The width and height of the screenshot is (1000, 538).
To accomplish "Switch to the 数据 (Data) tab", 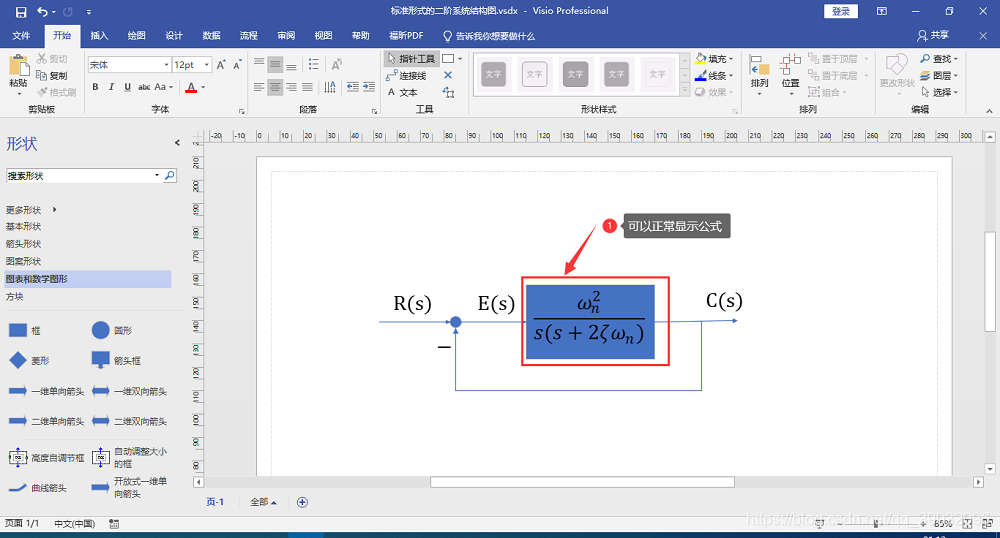I will pyautogui.click(x=211, y=36).
